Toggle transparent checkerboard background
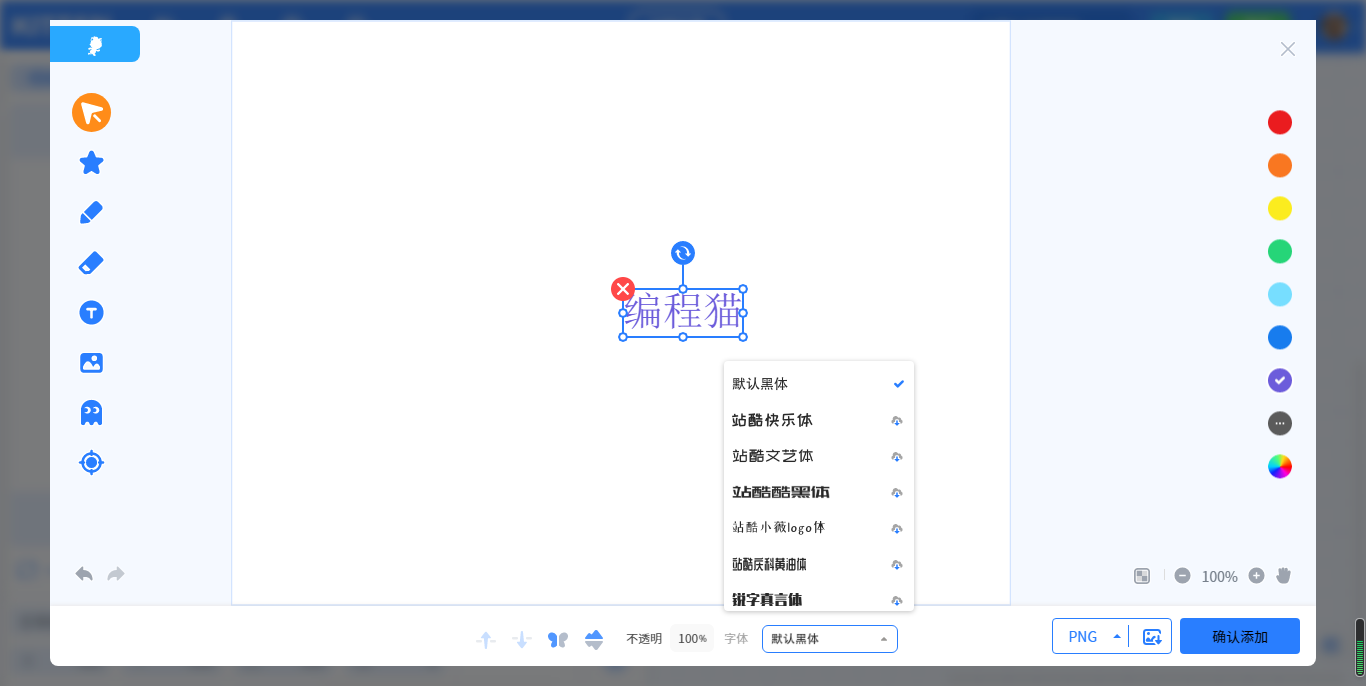Image resolution: width=1366 pixels, height=686 pixels. (x=1142, y=576)
